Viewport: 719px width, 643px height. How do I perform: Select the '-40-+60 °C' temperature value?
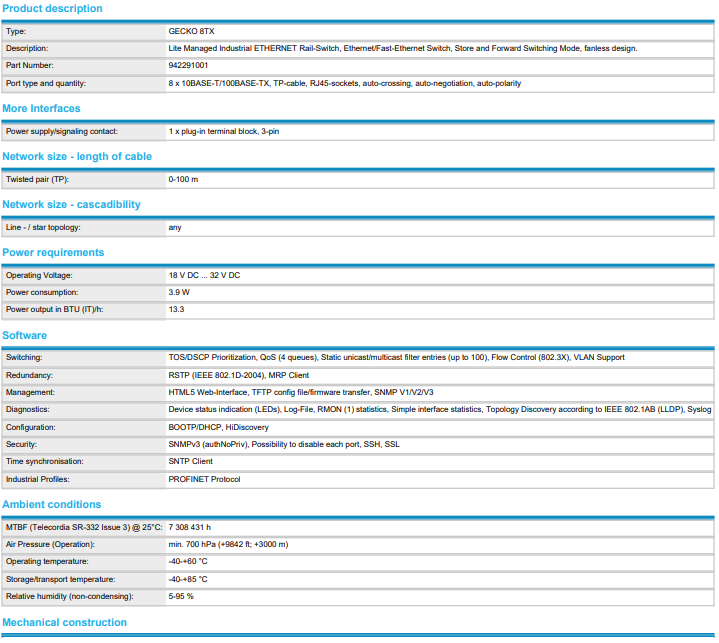(x=188, y=561)
